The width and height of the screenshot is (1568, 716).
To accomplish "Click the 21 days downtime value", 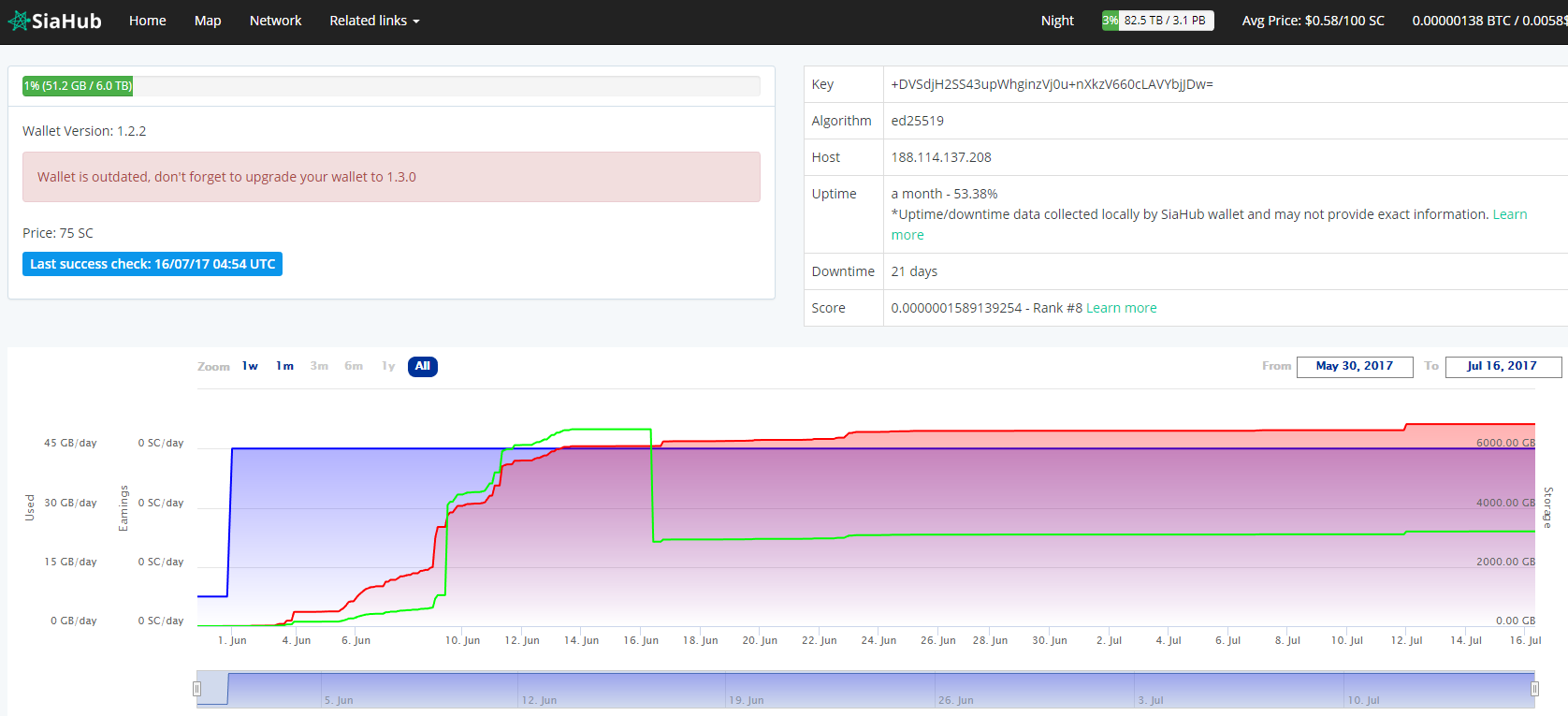I will coord(914,271).
